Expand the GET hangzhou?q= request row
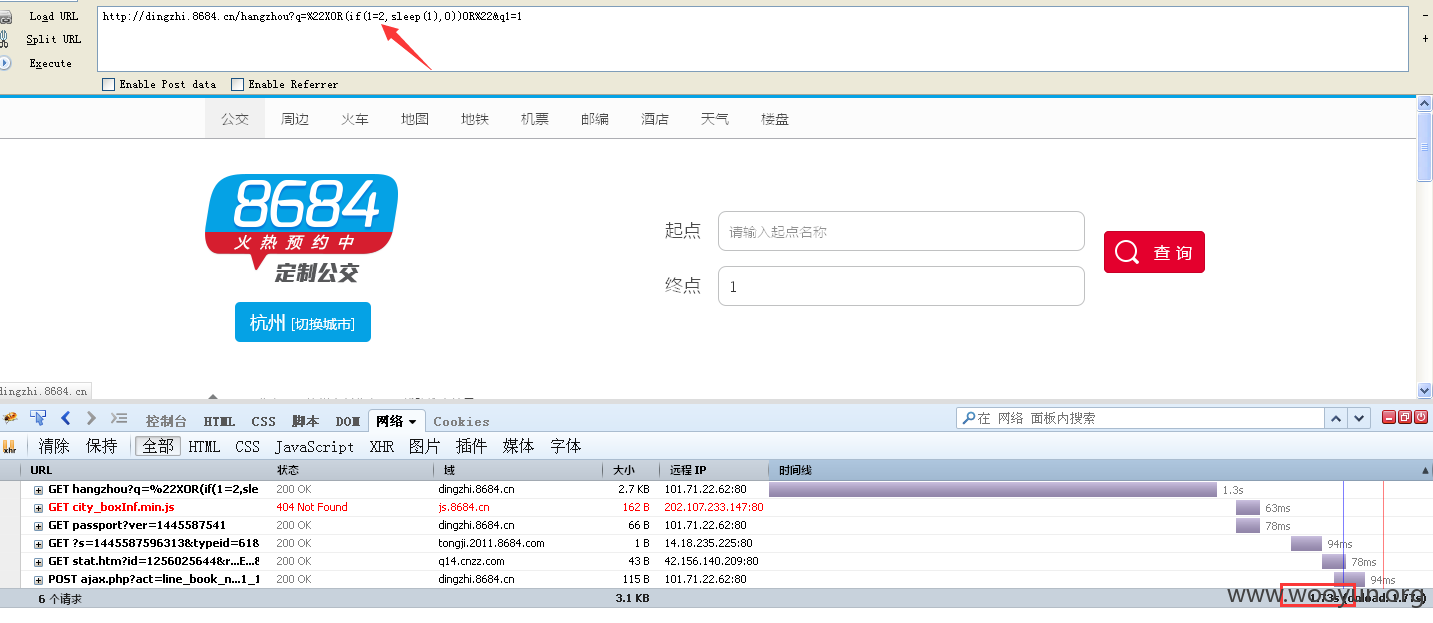Screen dimensions: 1433x623 tap(39, 490)
